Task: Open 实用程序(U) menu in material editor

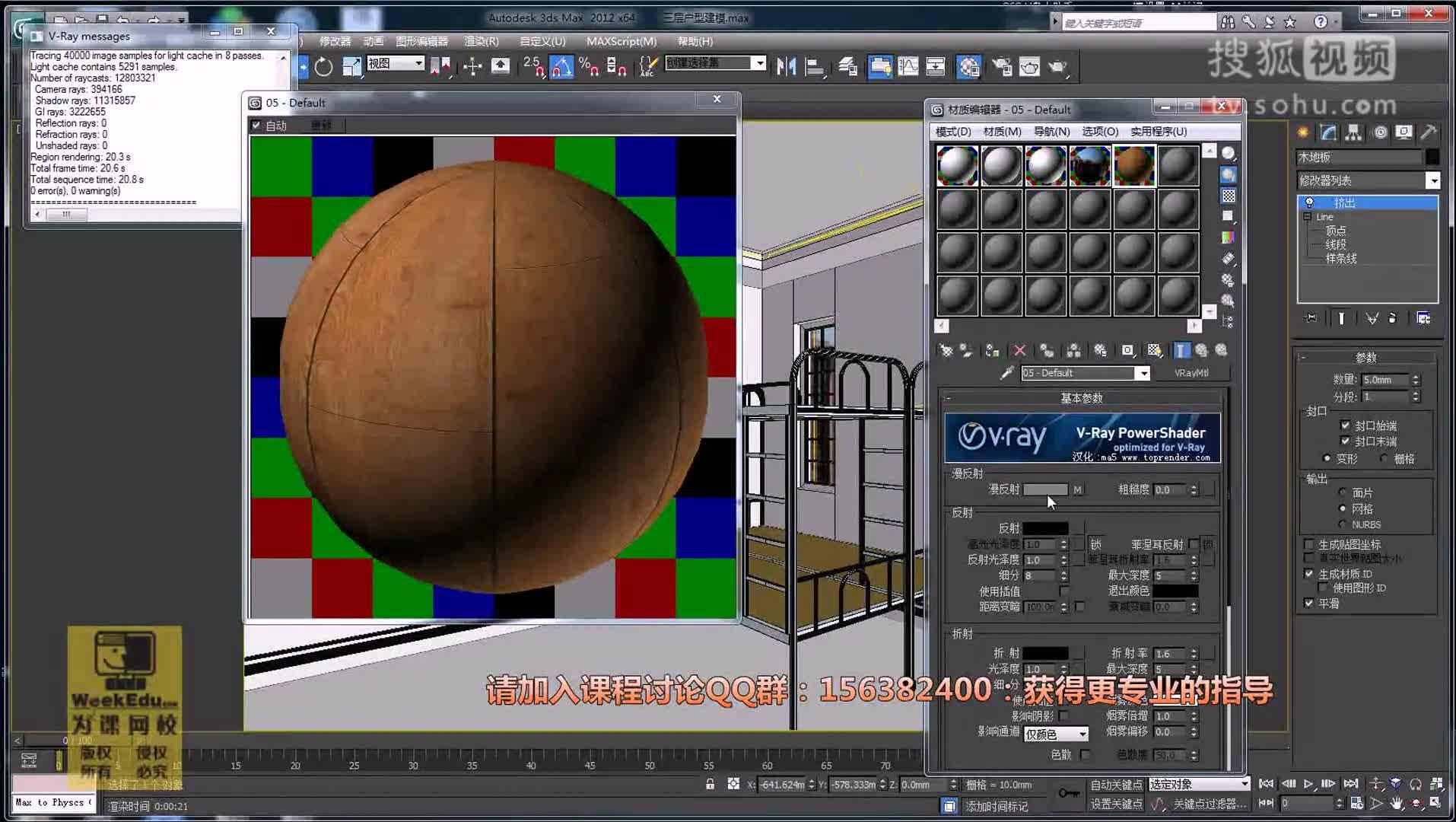Action: (x=1158, y=132)
